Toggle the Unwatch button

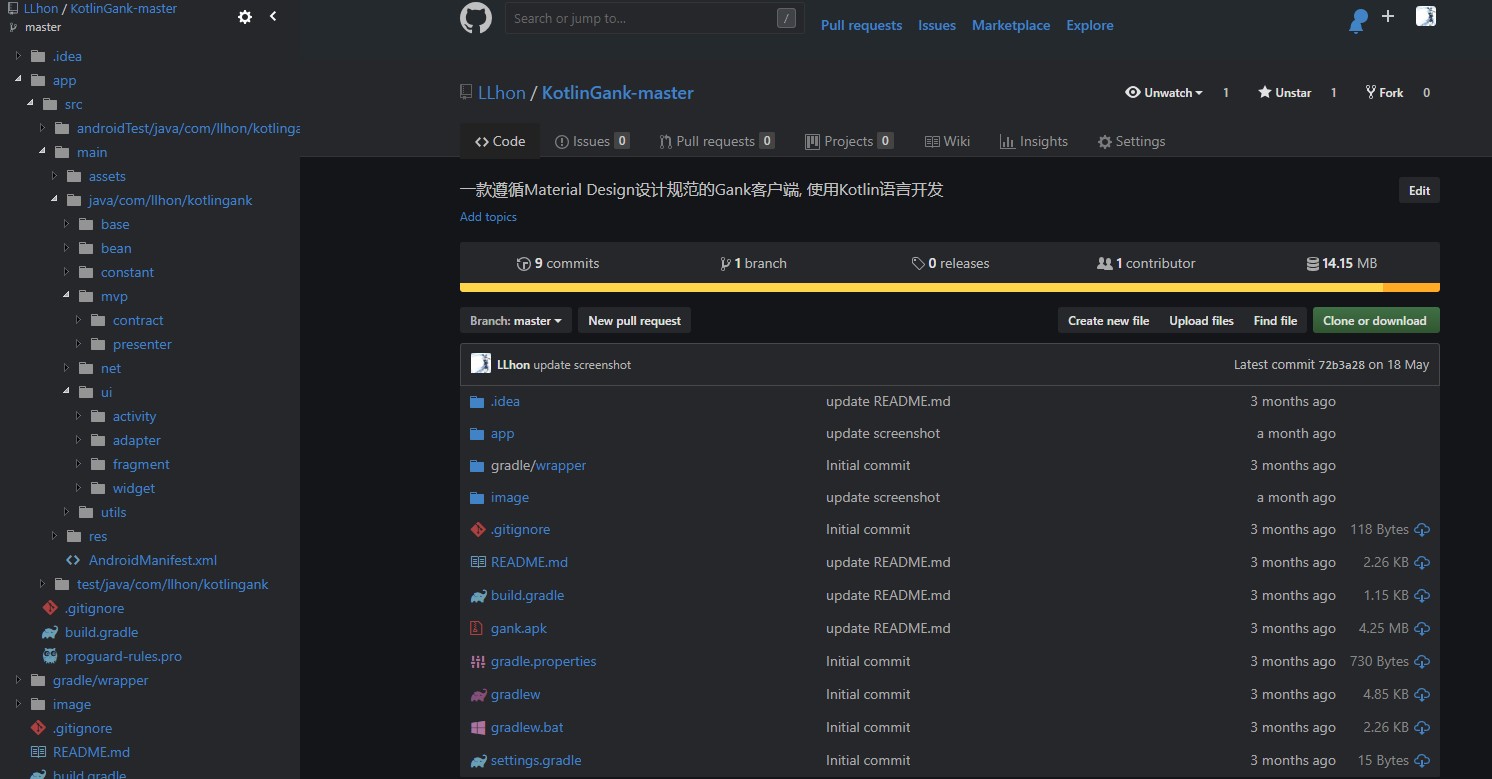click(x=1164, y=92)
